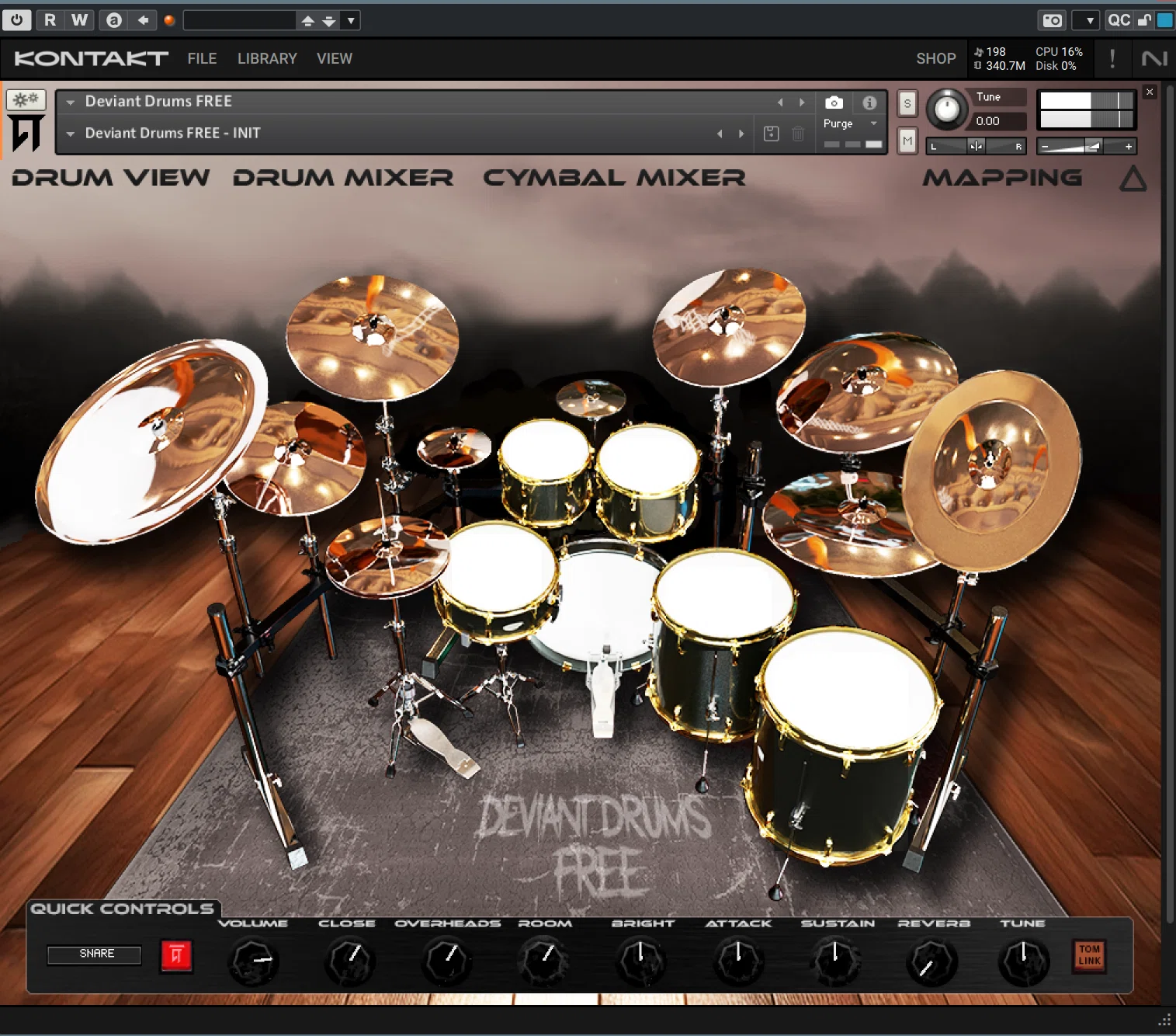Switch to CYMBAL MIXER tab

(614, 177)
